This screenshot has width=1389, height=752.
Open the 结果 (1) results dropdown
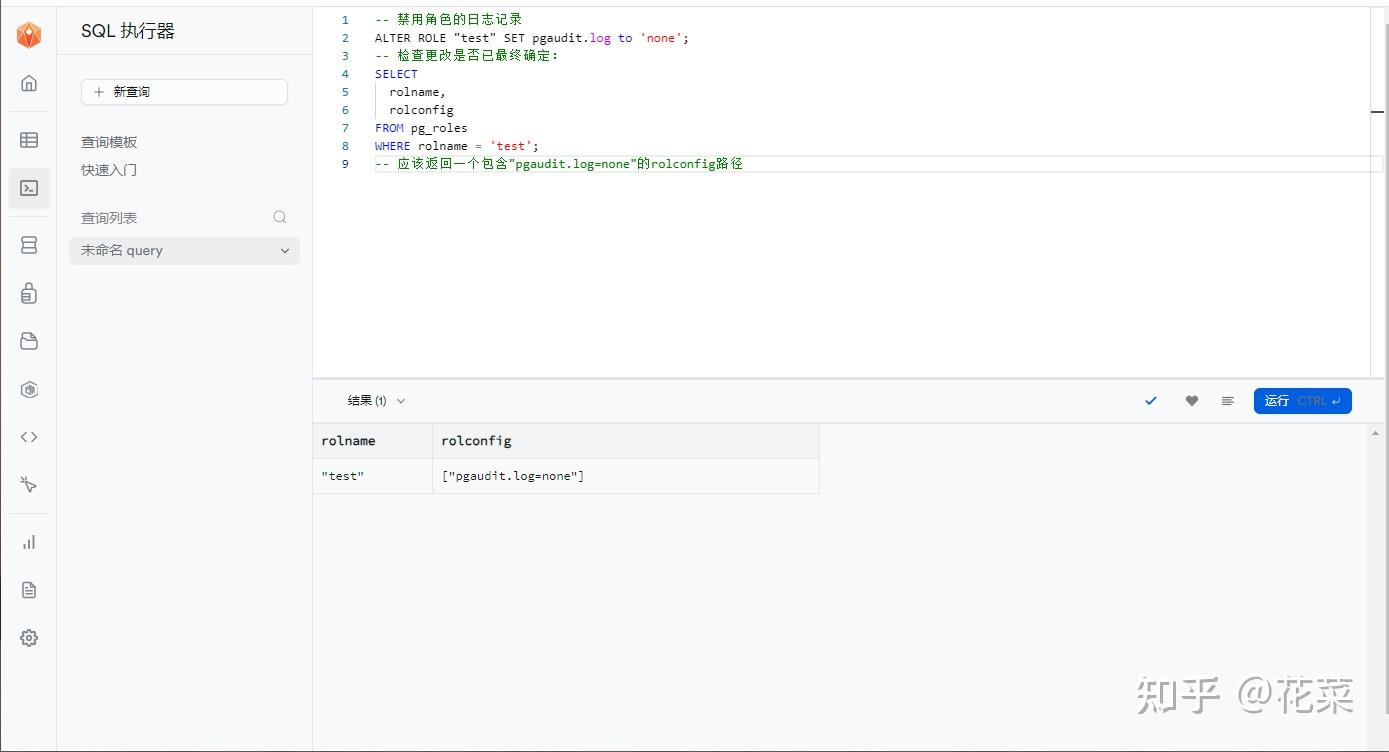coord(376,401)
